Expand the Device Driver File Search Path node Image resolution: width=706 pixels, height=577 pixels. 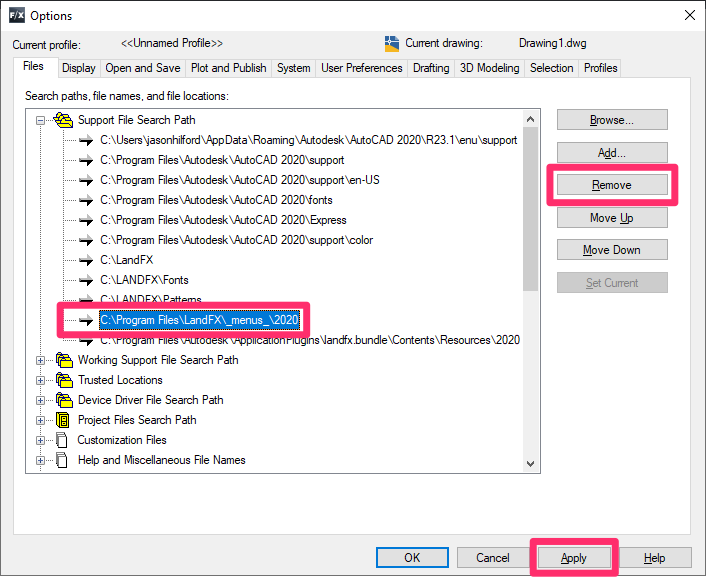click(x=41, y=400)
